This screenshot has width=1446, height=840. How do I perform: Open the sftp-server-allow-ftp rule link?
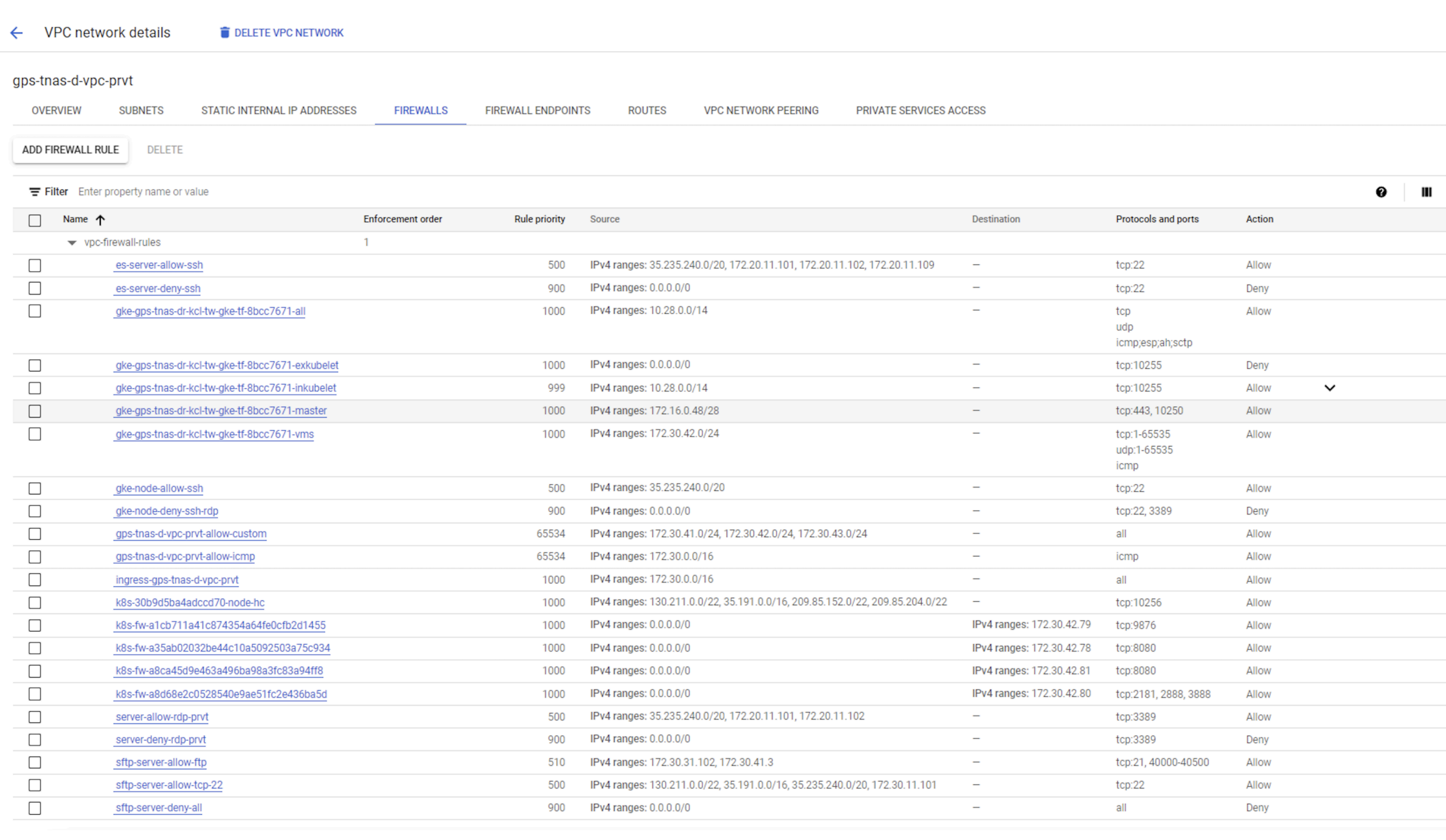161,762
